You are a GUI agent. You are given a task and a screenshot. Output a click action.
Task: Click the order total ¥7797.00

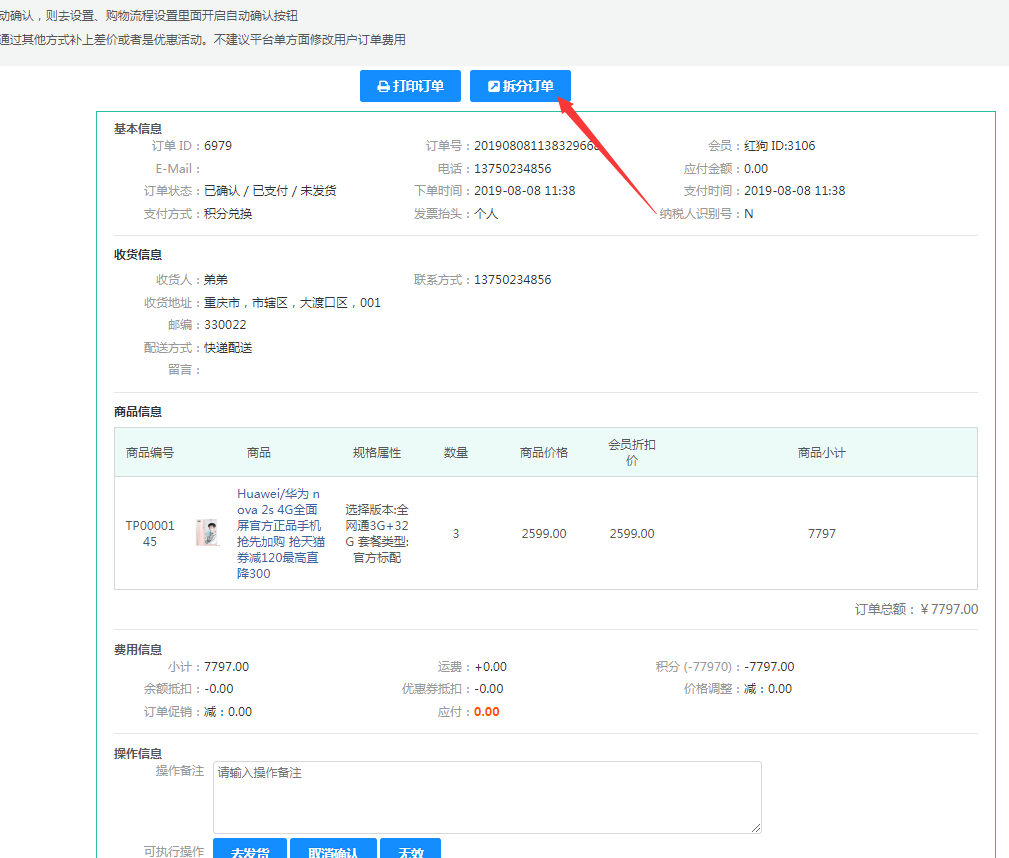tap(948, 609)
